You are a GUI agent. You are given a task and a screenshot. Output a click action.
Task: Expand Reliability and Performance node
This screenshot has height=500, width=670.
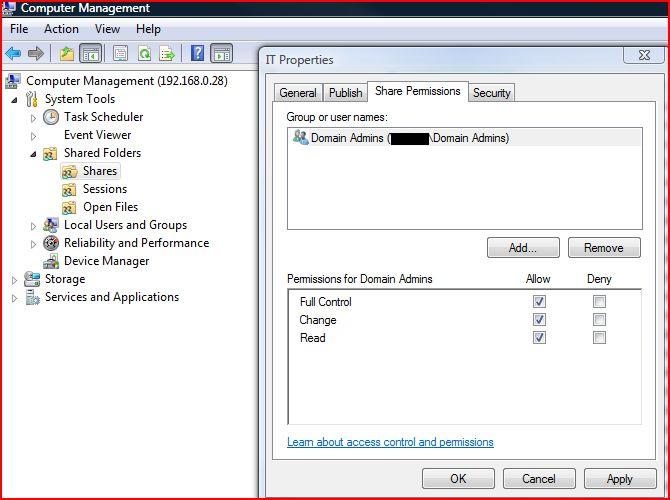point(33,244)
